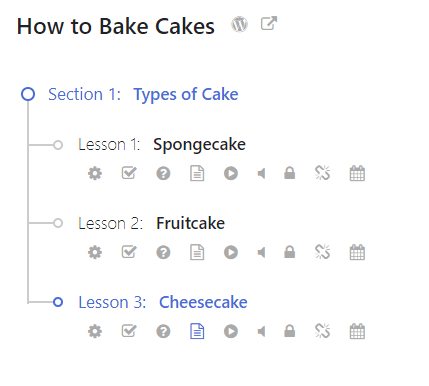This screenshot has height=386, width=429.
Task: Click the padlock icon under the Cheesecake lesson
Action: tap(290, 331)
